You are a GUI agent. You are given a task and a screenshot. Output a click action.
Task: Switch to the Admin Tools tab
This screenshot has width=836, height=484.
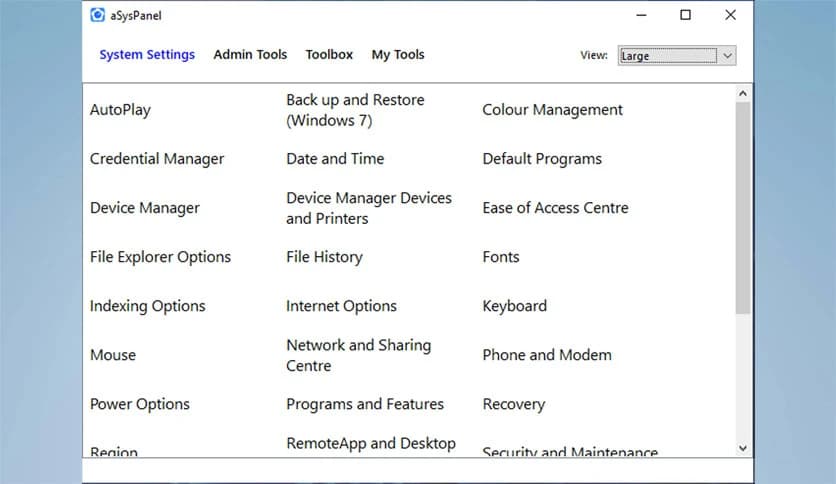[250, 55]
